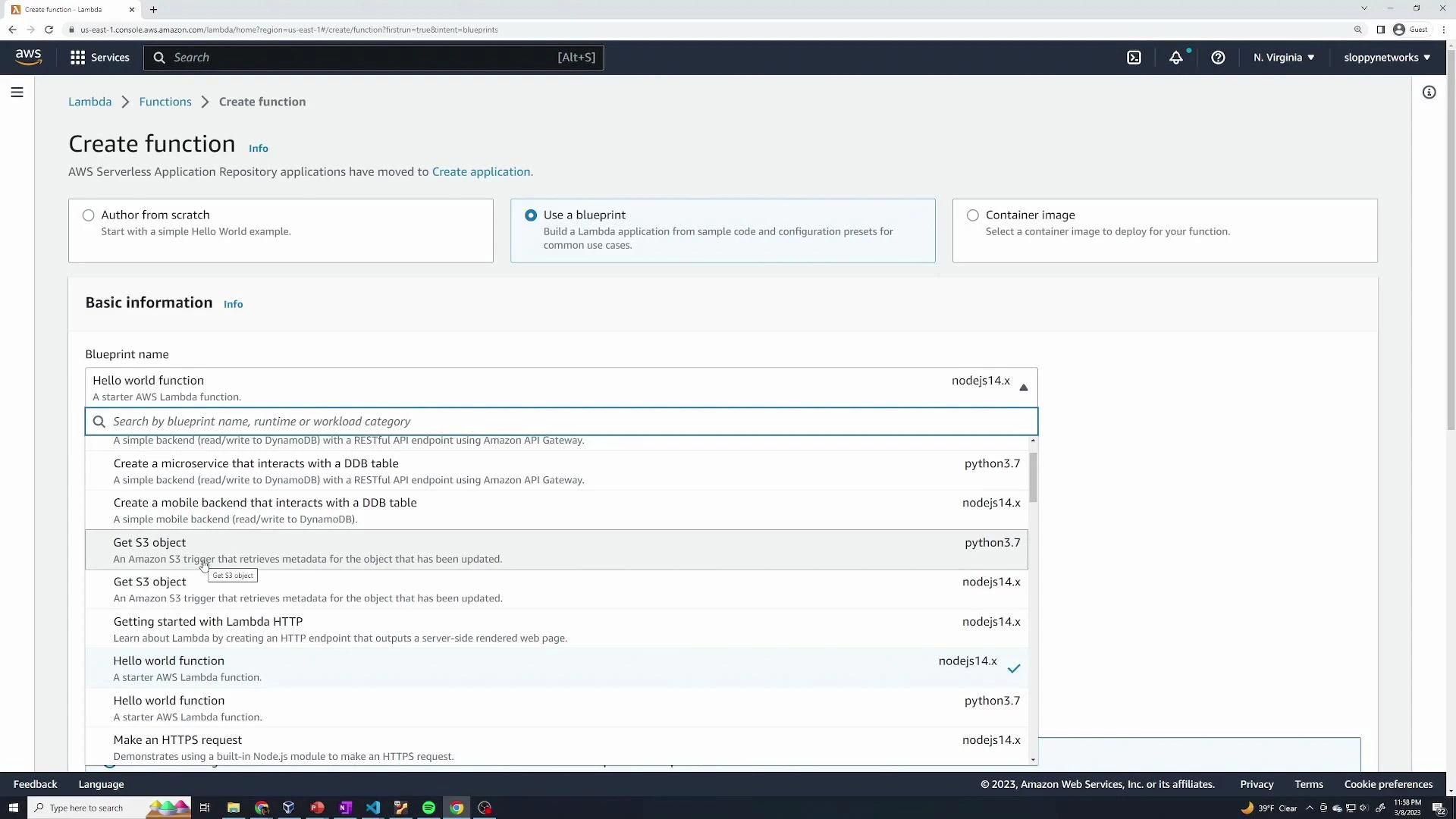The image size is (1456, 819).
Task: View notifications via the bell icon
Action: (x=1177, y=57)
